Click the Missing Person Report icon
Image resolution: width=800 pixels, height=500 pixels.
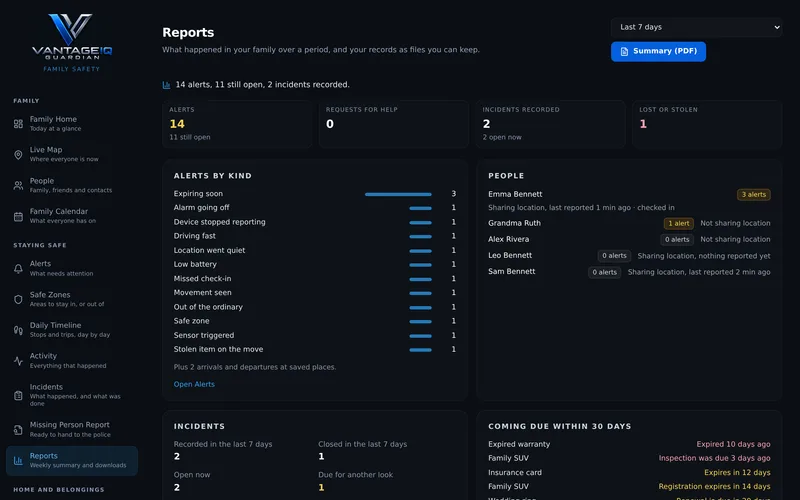coord(18,430)
